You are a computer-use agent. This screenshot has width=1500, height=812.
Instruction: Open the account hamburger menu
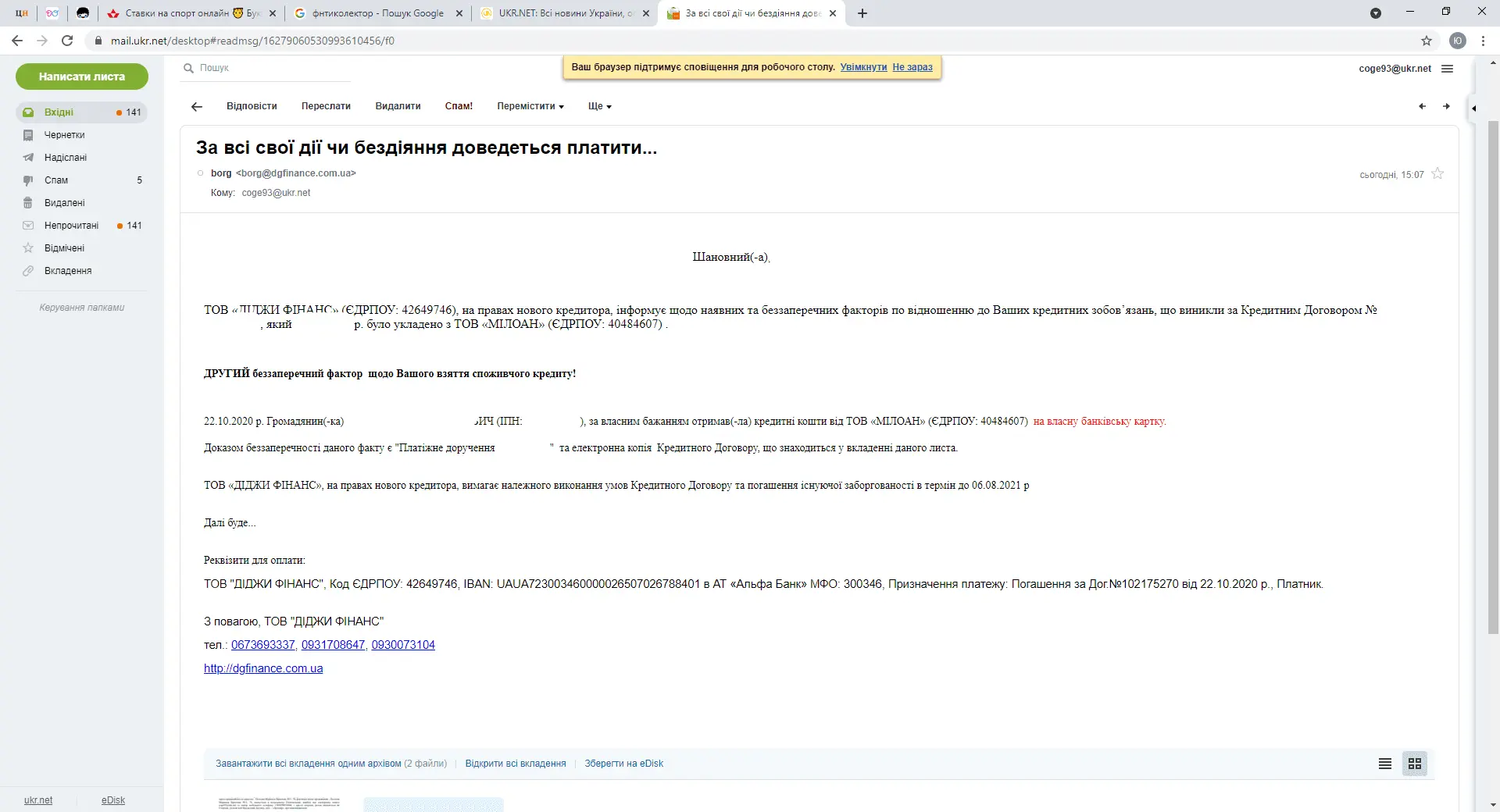click(x=1447, y=69)
